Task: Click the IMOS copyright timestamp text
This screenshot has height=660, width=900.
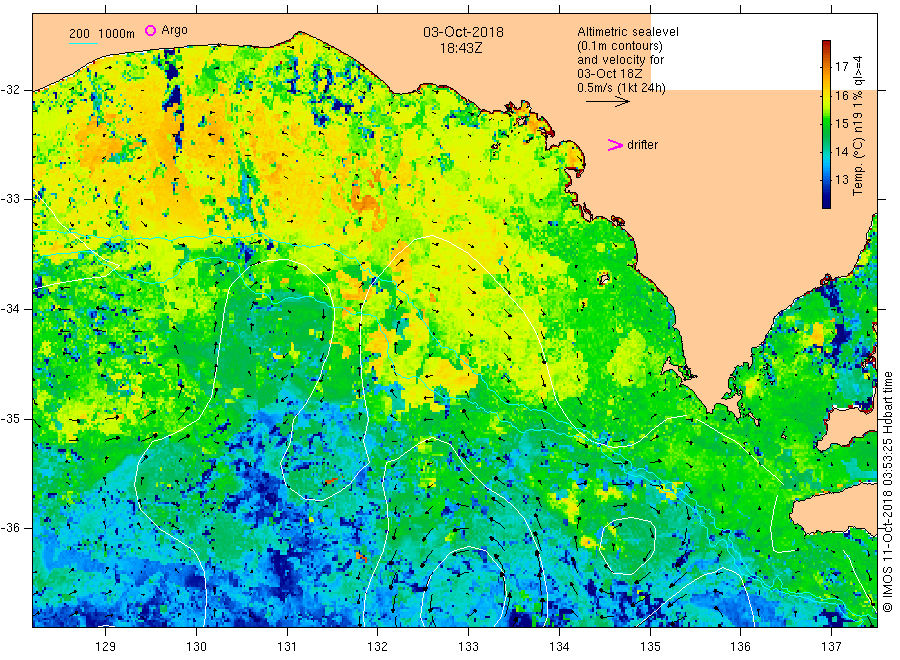Action: [887, 492]
